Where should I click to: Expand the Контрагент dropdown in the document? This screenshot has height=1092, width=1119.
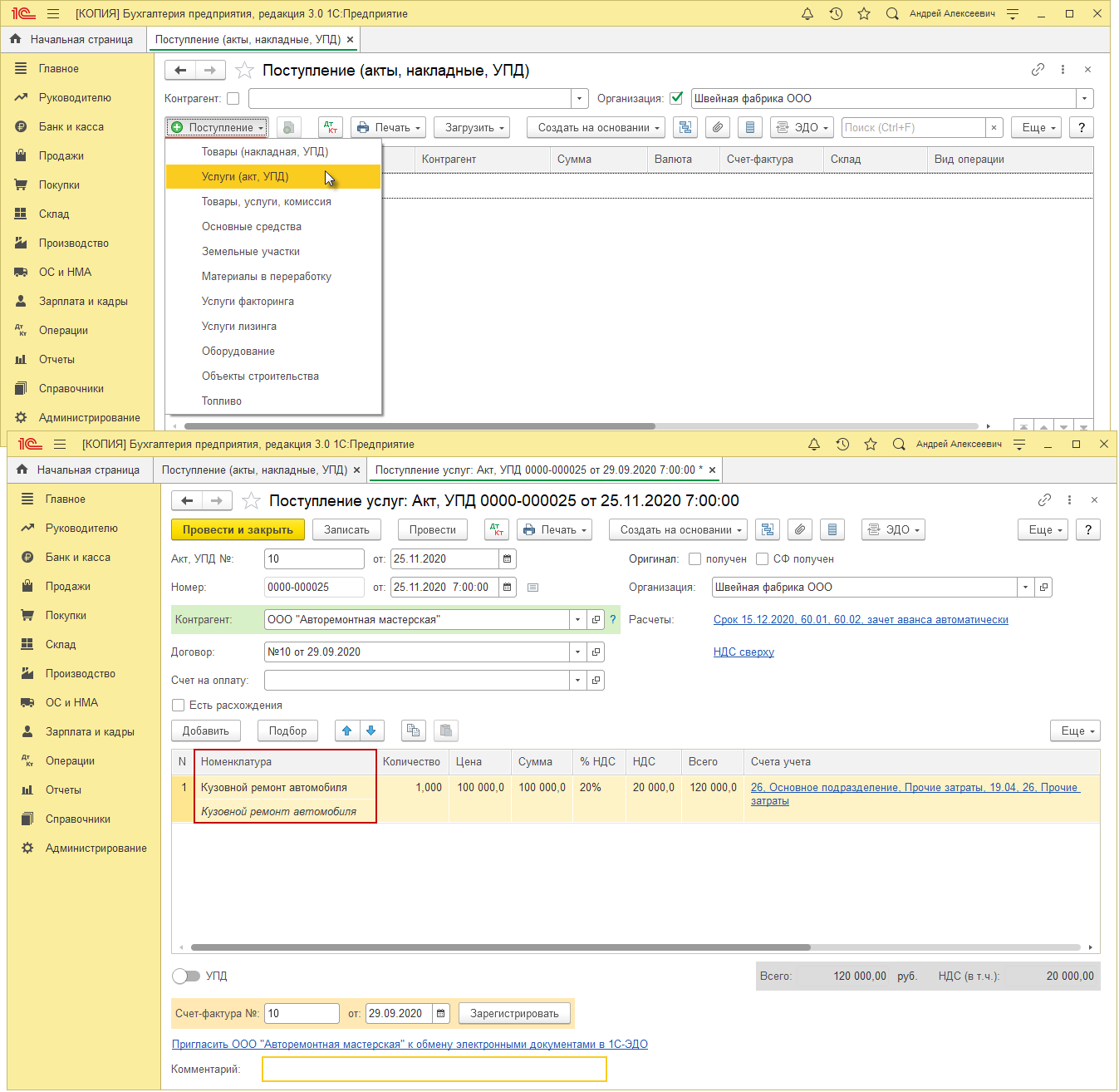click(577, 619)
